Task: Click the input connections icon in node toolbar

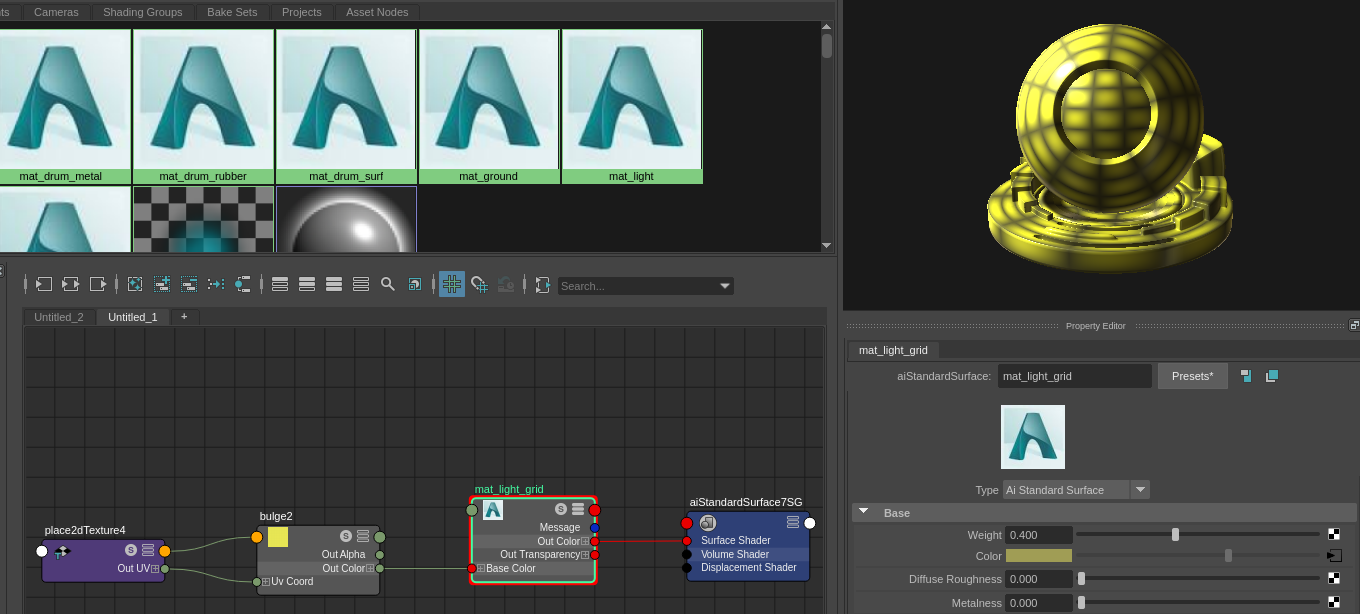Action: point(43,285)
